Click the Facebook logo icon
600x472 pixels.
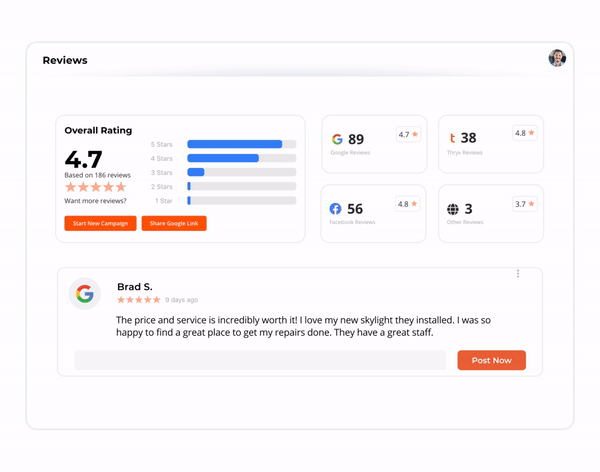pyautogui.click(x=336, y=209)
